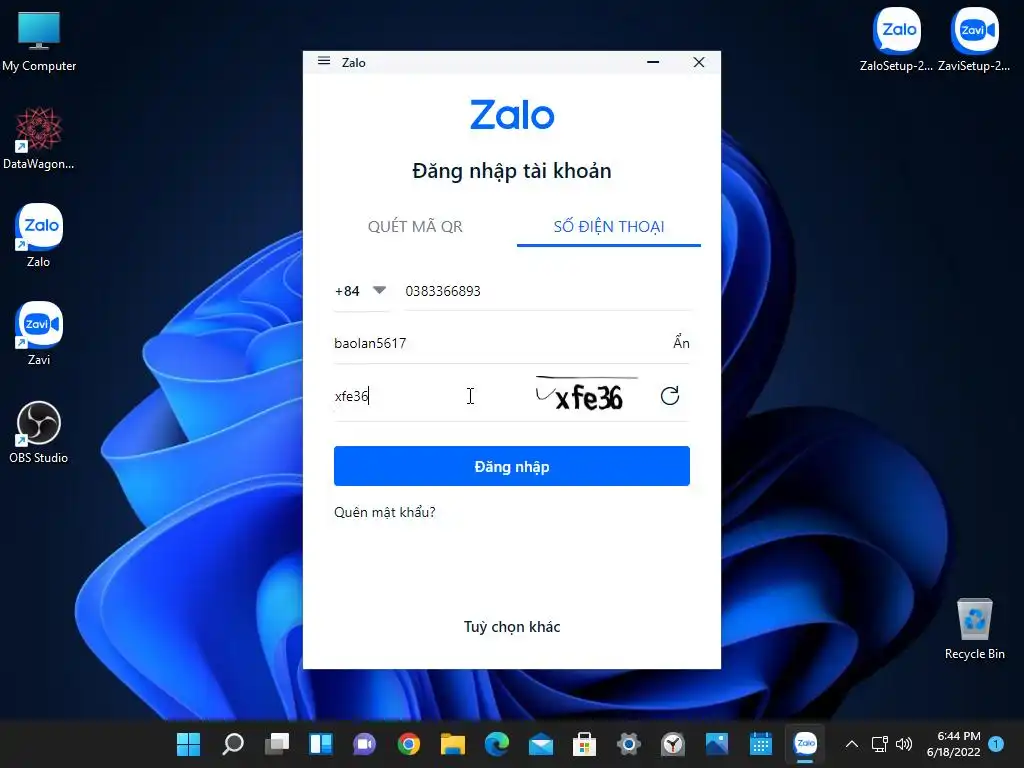
Task: Open Calendar app from taskbar
Action: [761, 744]
